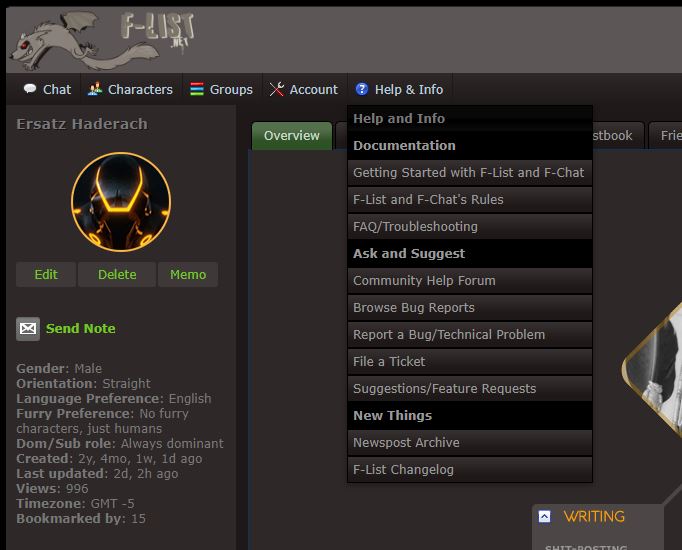Click the Documentation section heading
The height and width of the screenshot is (550, 682).
470,146
